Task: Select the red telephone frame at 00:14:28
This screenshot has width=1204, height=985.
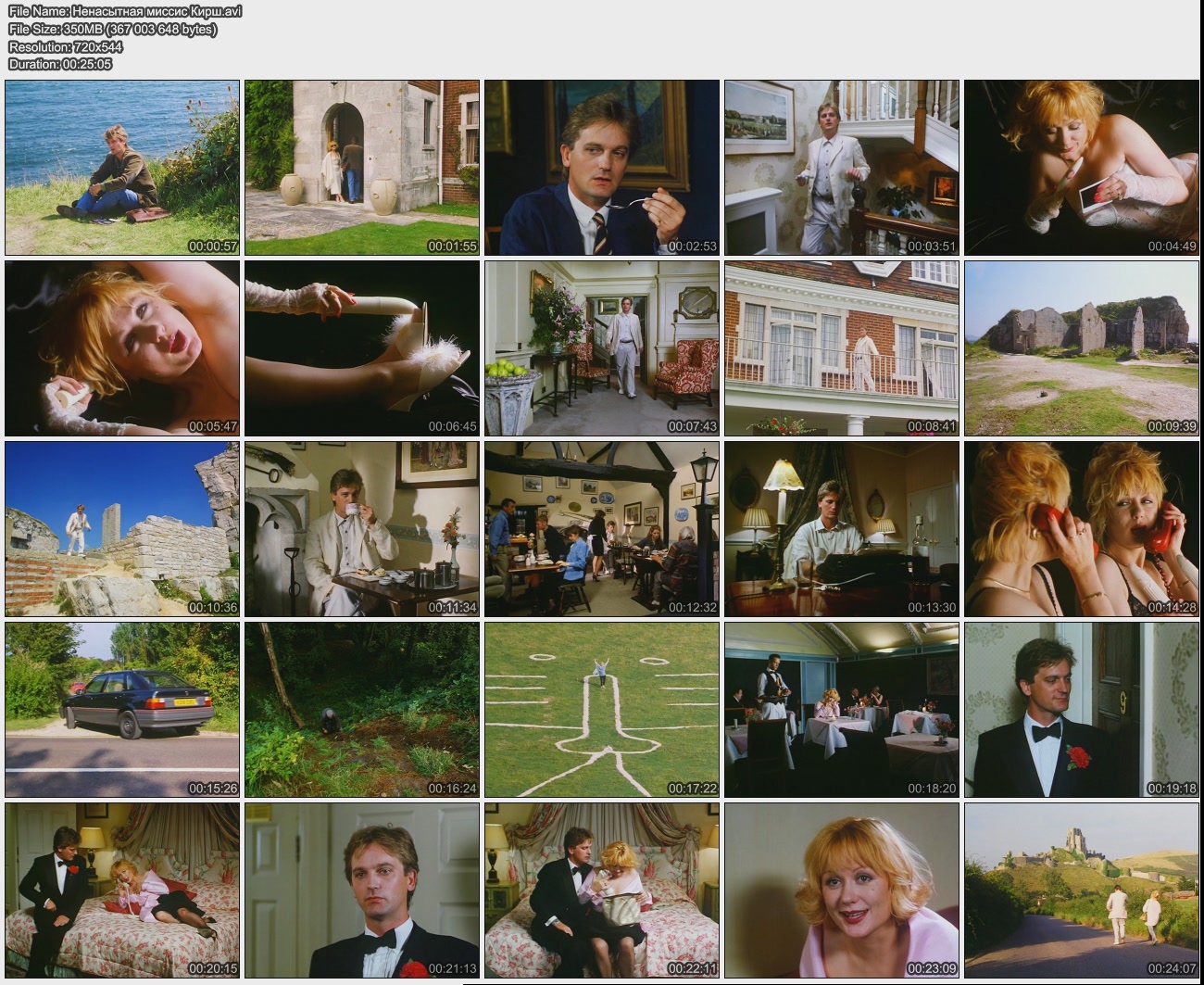Action: (1081, 528)
